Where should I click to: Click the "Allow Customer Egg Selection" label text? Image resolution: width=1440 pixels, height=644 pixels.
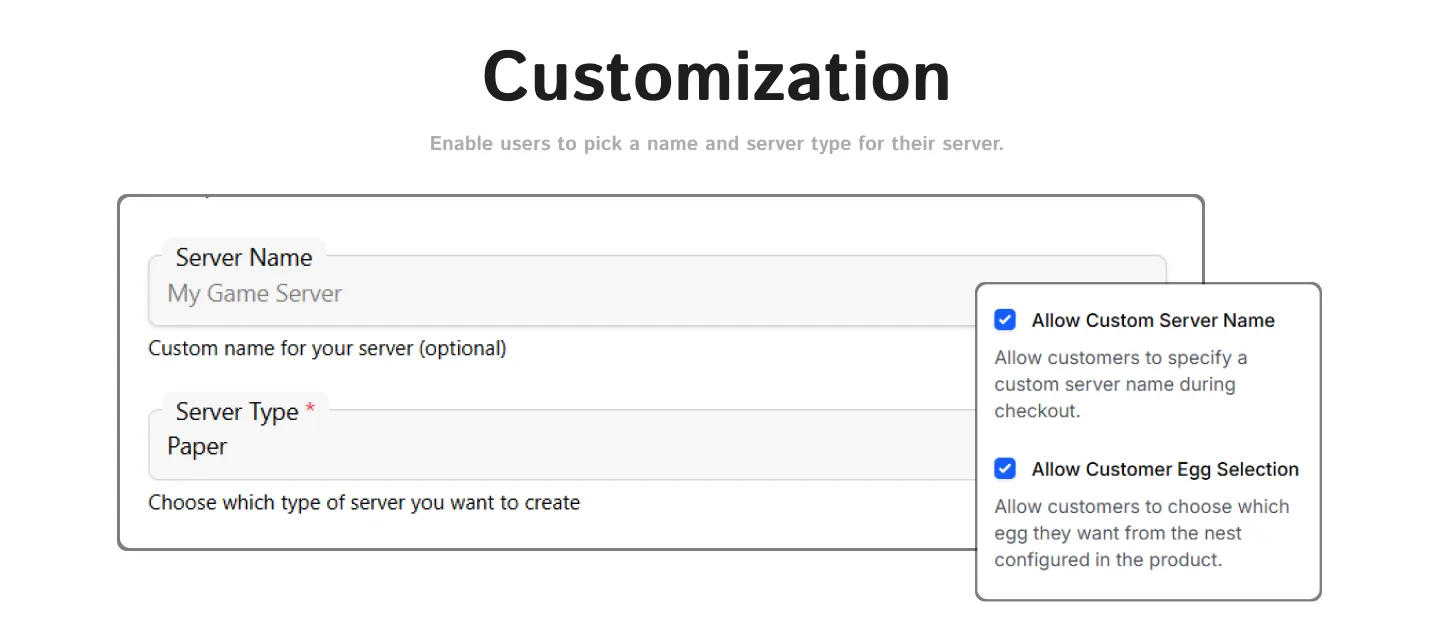(1165, 470)
